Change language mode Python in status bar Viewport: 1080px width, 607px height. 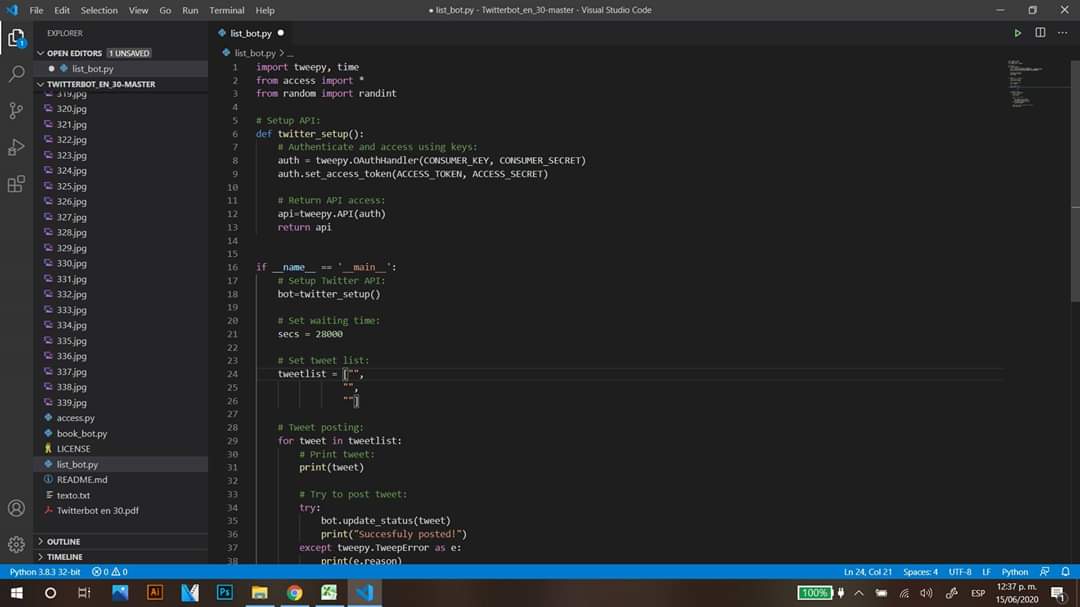click(x=1015, y=572)
